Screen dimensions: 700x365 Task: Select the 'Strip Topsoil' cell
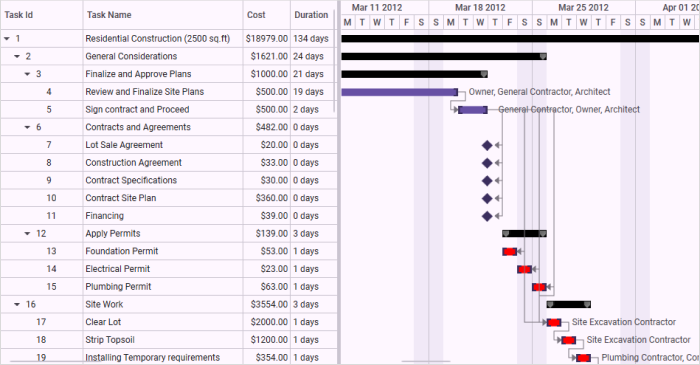pos(163,340)
